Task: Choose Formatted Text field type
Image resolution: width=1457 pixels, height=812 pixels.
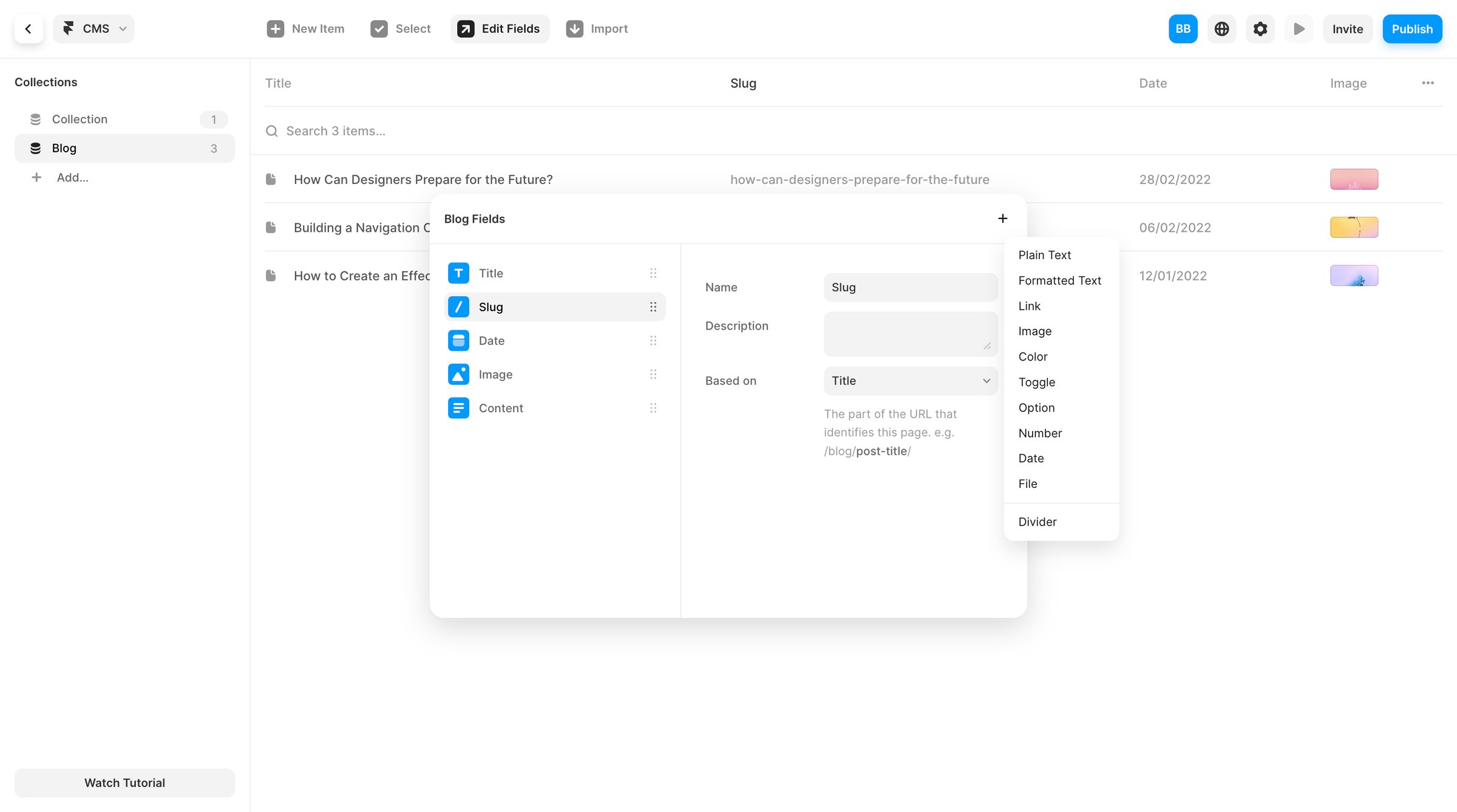Action: pos(1061,280)
